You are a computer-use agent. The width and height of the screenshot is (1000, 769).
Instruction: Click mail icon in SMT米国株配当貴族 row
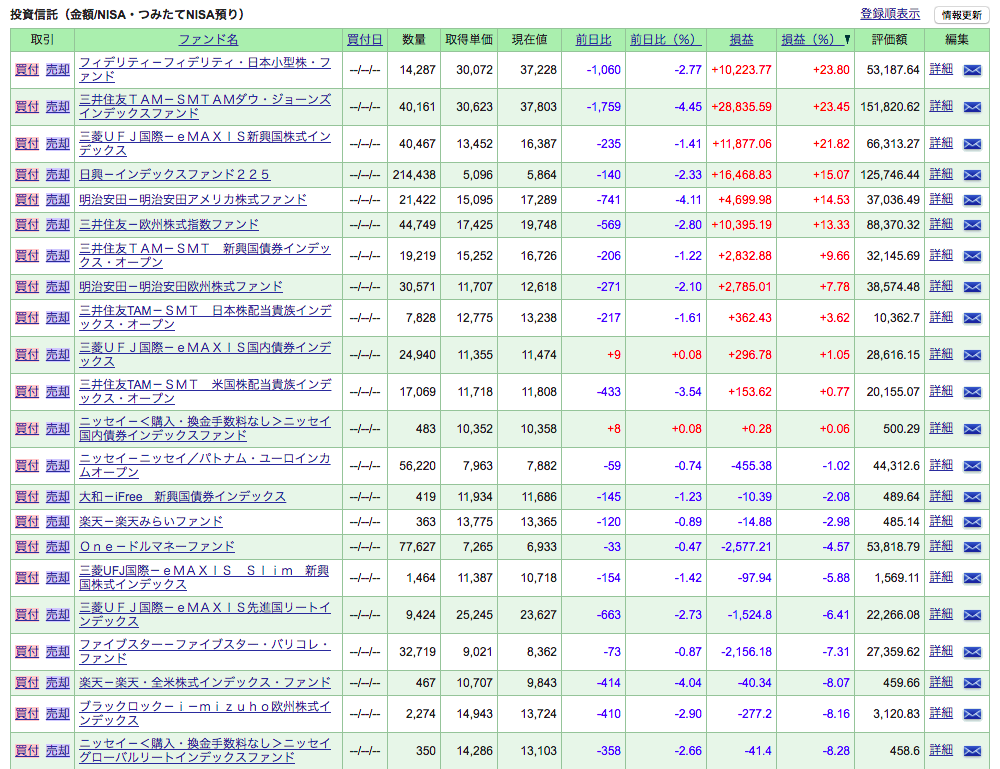(972, 392)
